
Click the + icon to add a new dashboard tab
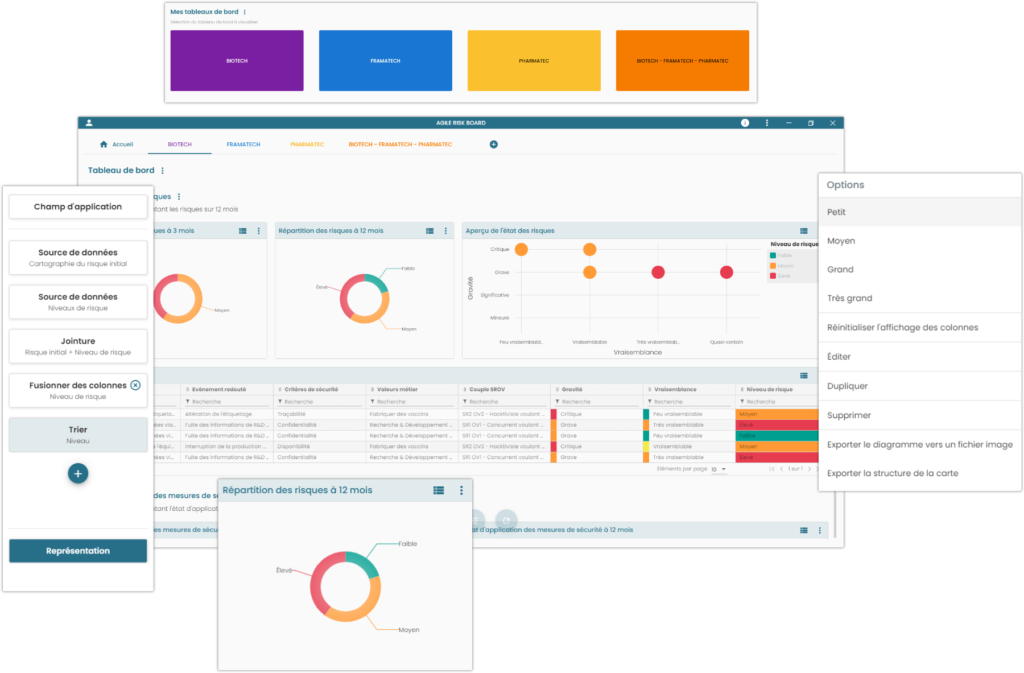[x=493, y=144]
